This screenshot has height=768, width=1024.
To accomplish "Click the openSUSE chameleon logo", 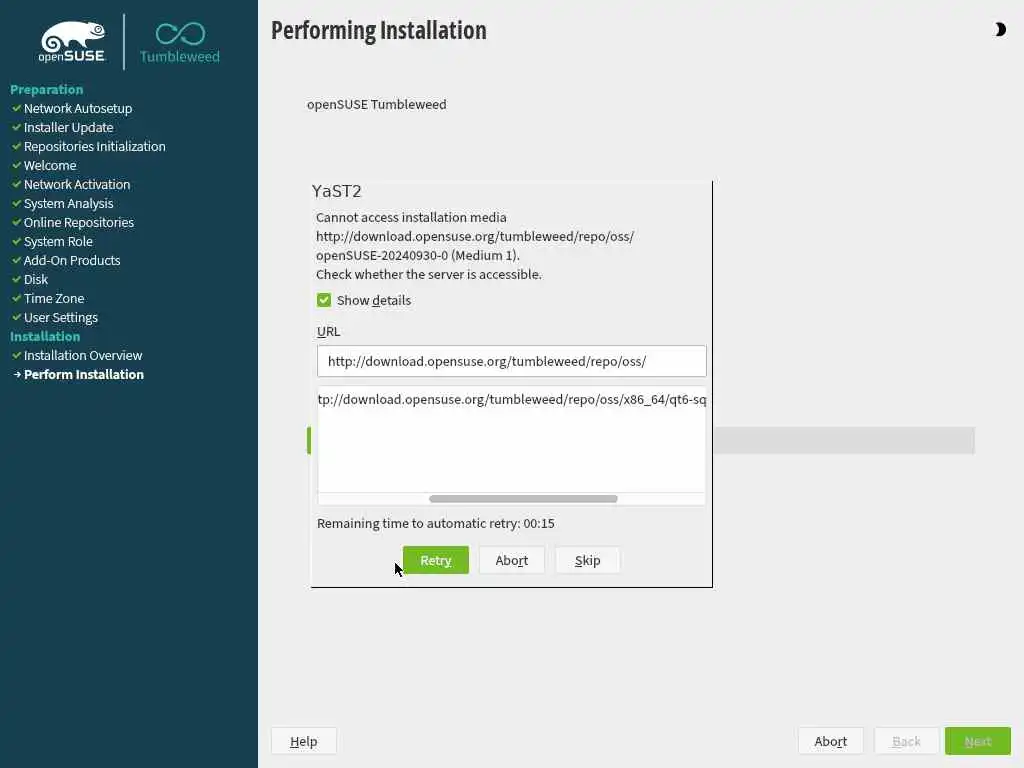I will point(72,42).
